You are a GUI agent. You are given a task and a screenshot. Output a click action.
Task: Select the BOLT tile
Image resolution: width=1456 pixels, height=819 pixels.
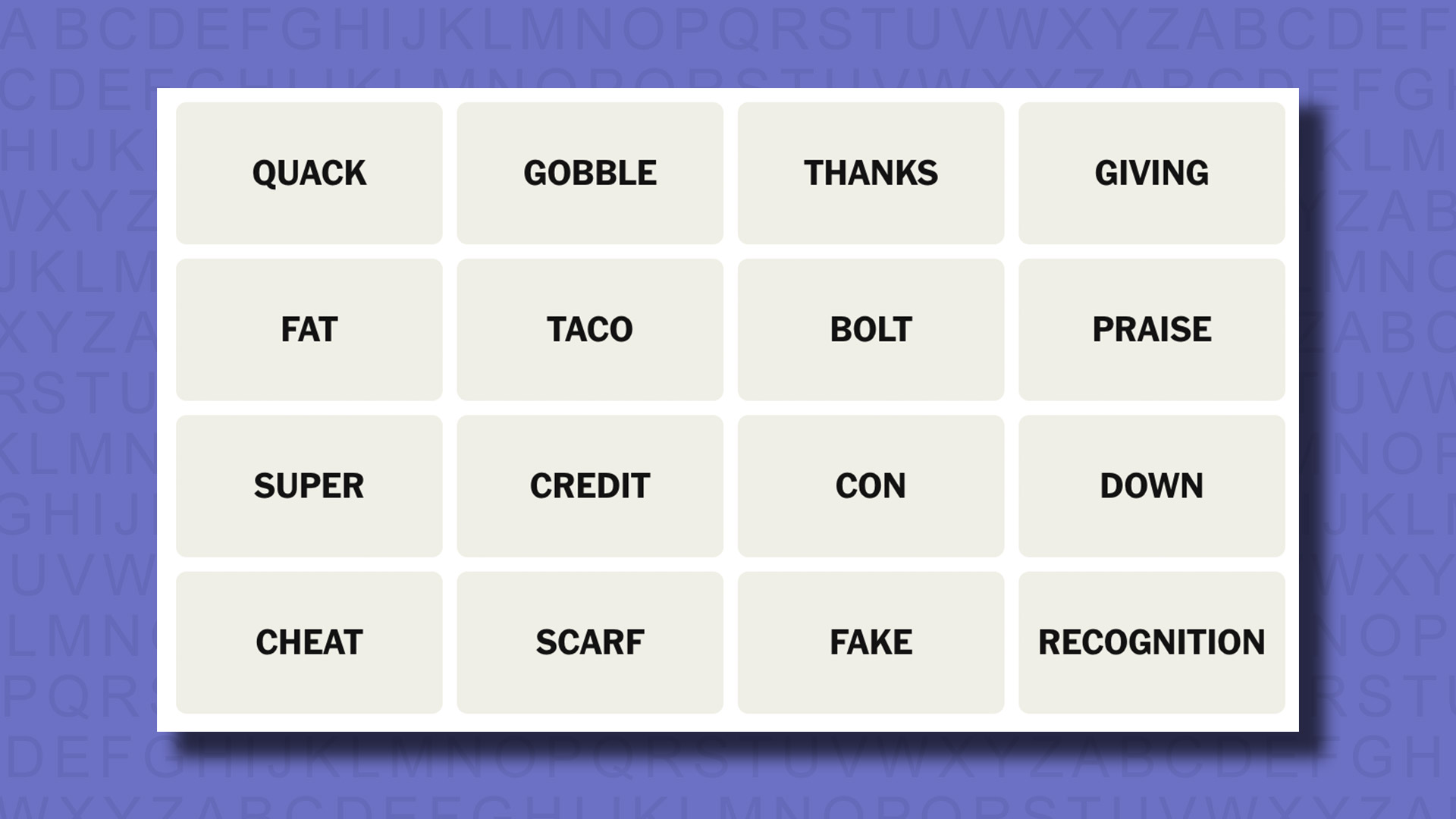click(869, 328)
